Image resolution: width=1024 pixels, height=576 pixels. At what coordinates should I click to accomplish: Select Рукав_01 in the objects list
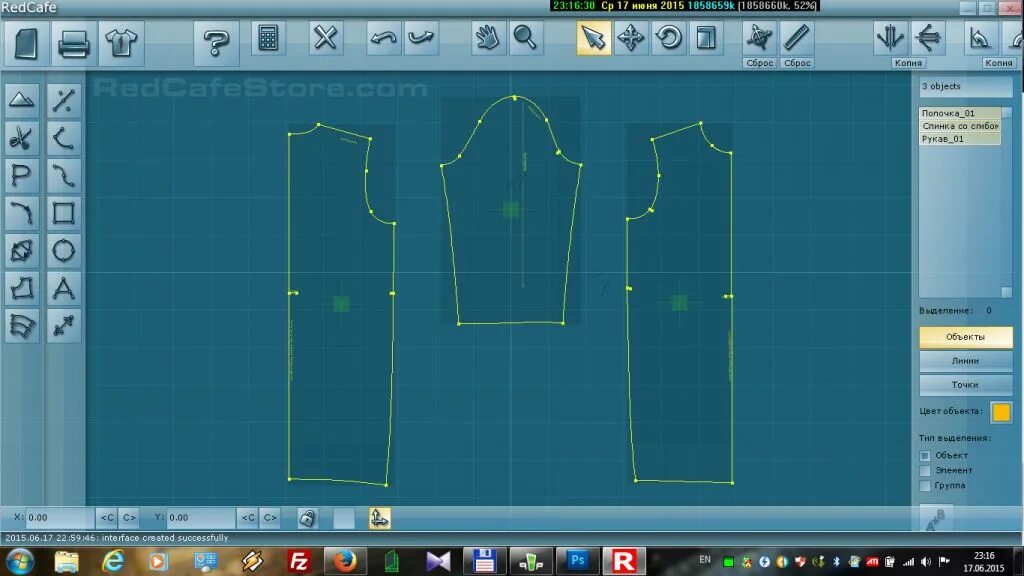959,138
